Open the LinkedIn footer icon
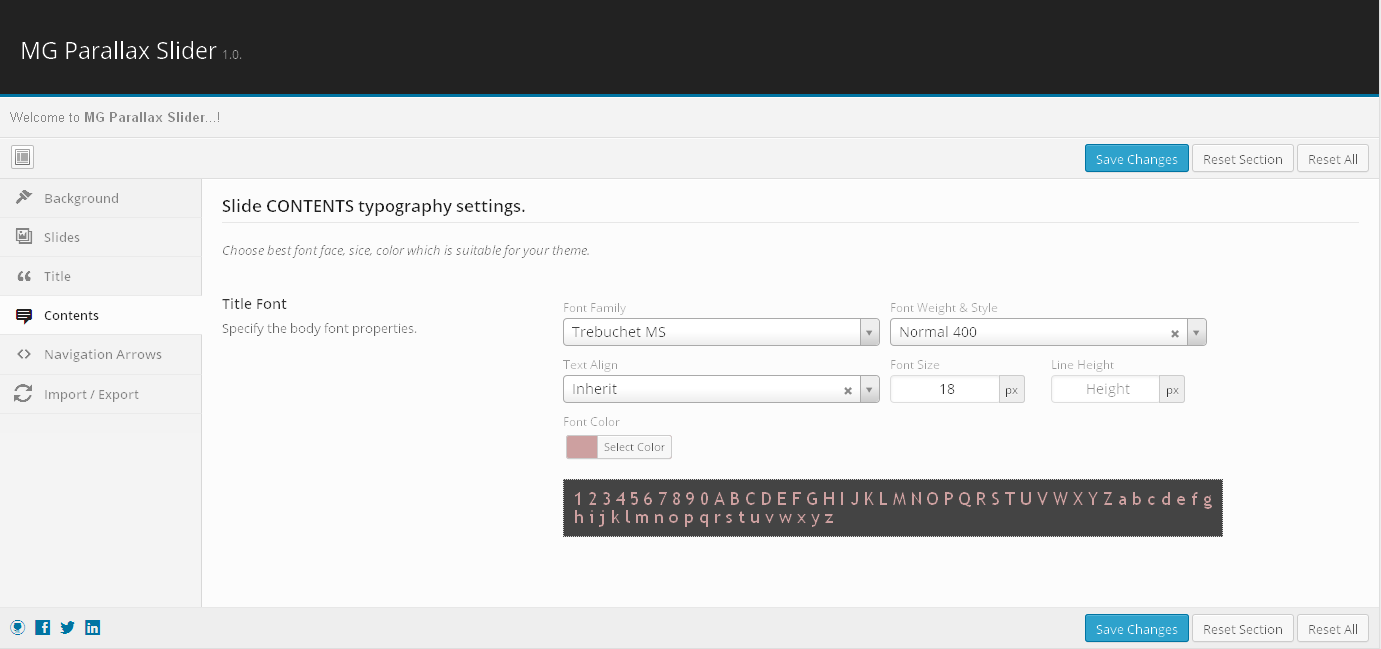Screen dimensions: 1381x649 (93, 628)
